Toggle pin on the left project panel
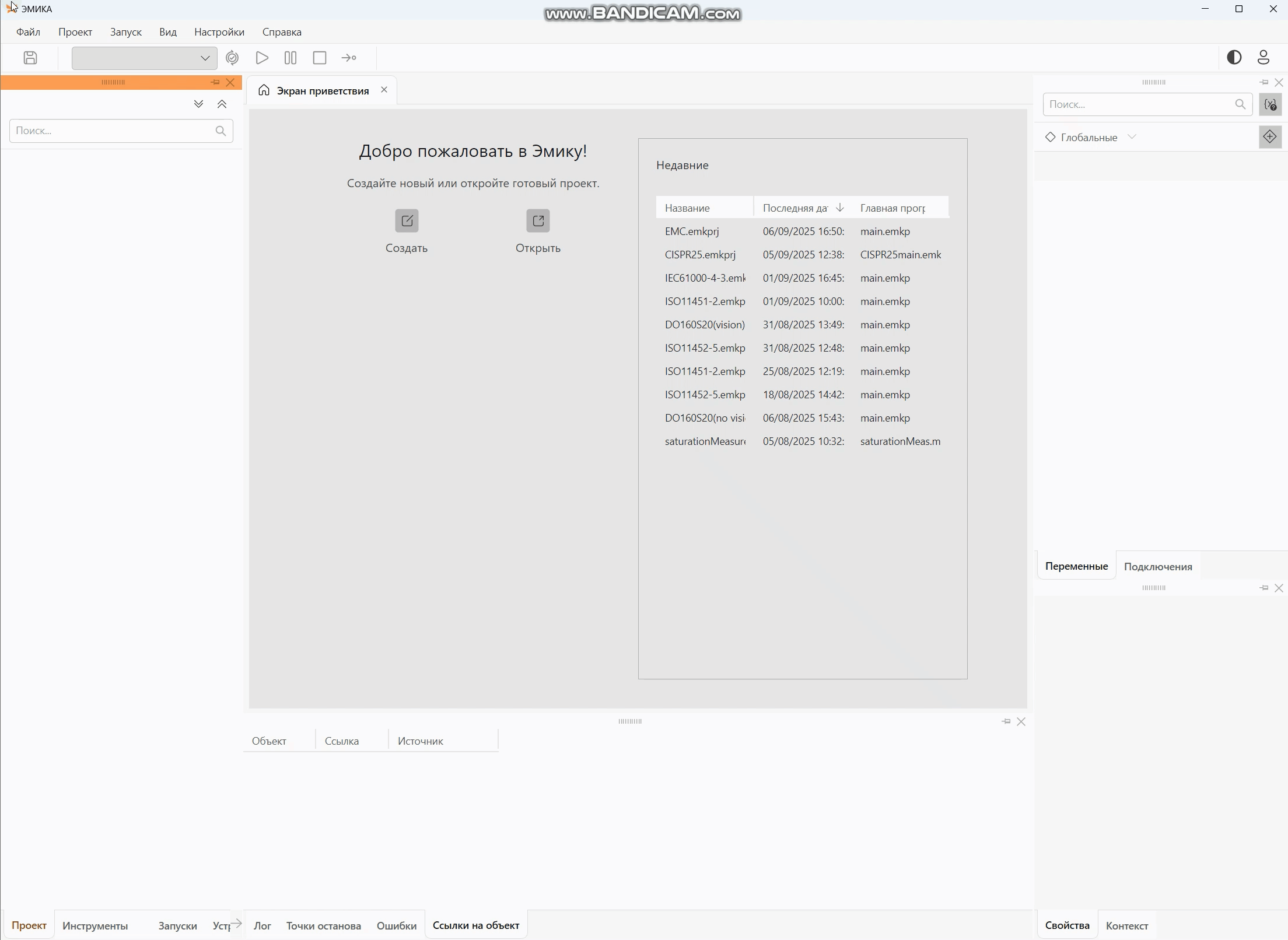This screenshot has height=940, width=1288. pyautogui.click(x=215, y=82)
